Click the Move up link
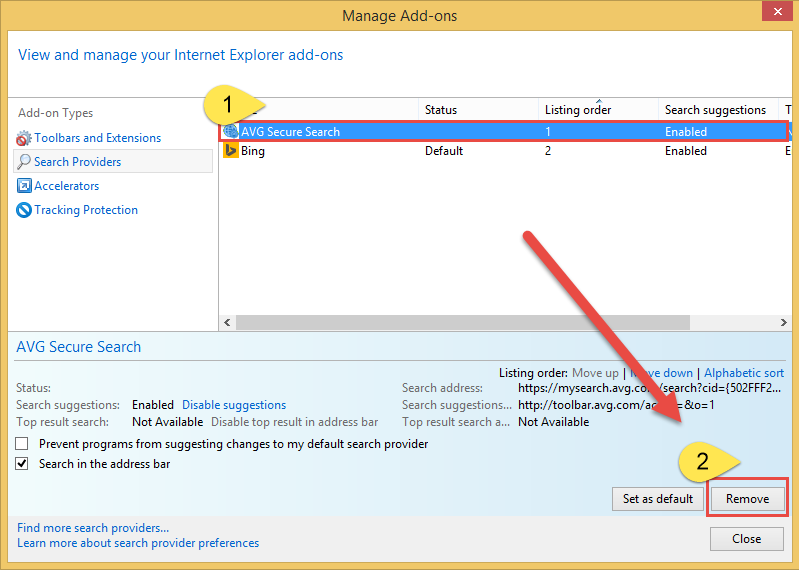 pyautogui.click(x=595, y=373)
